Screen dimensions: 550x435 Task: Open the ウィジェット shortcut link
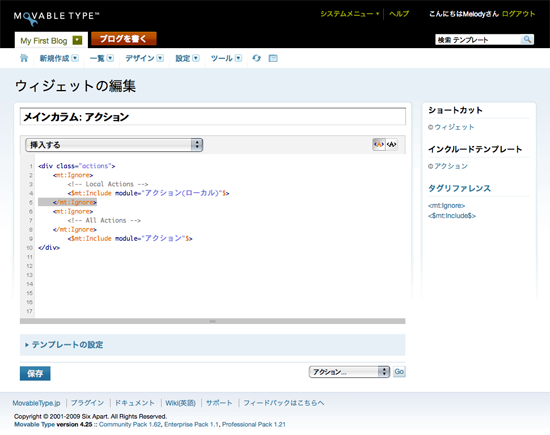[454, 127]
